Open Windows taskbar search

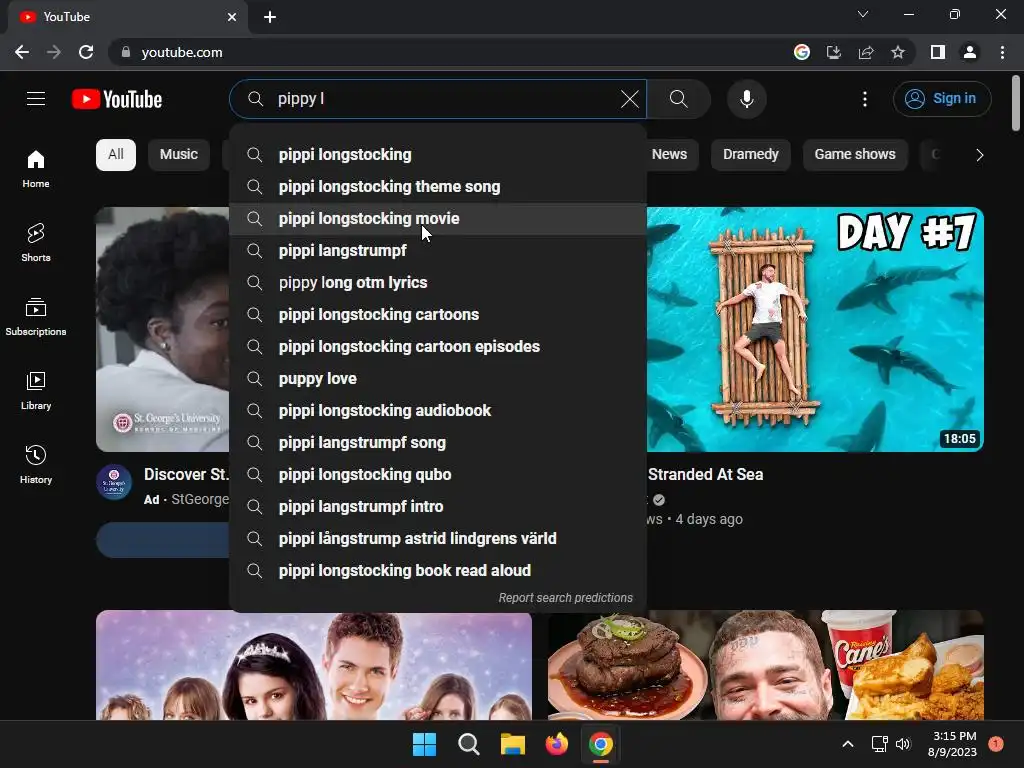468,744
